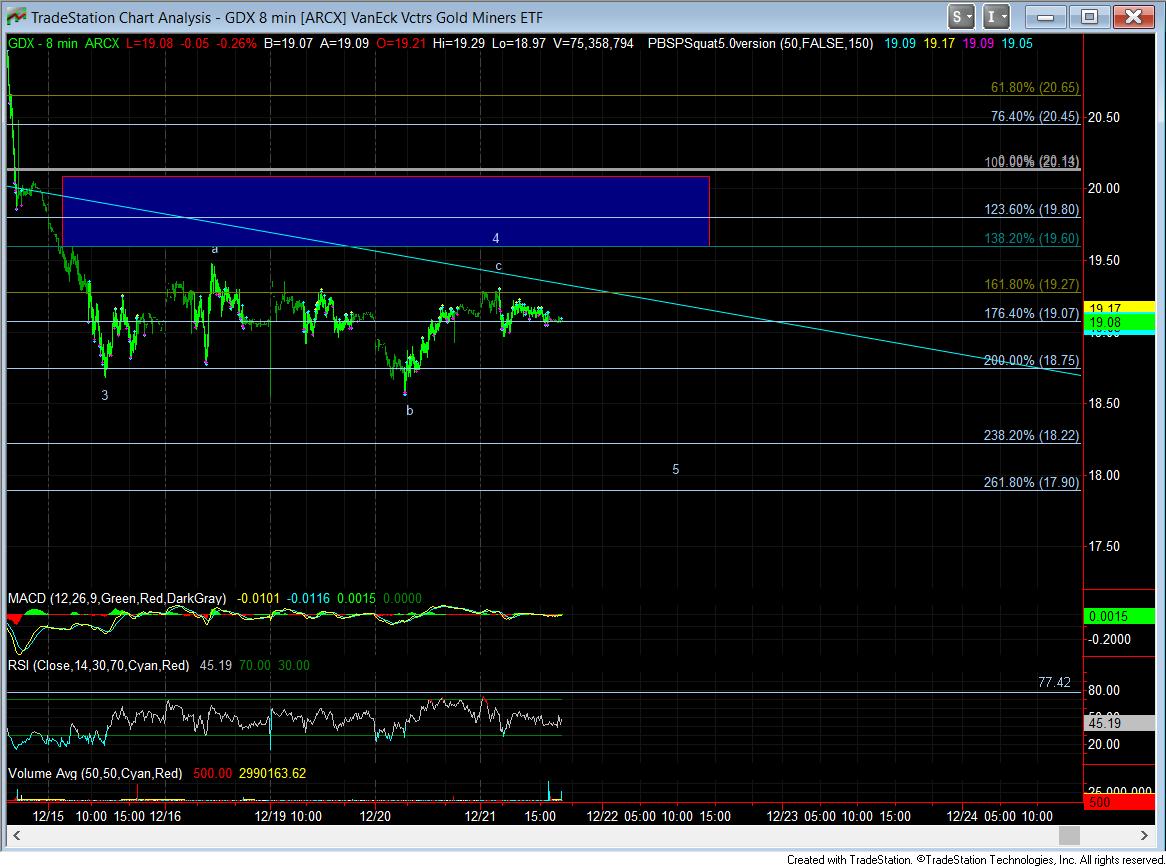Image resolution: width=1166 pixels, height=866 pixels.
Task: Click the '17.50' price axis value
Action: pos(1104,546)
